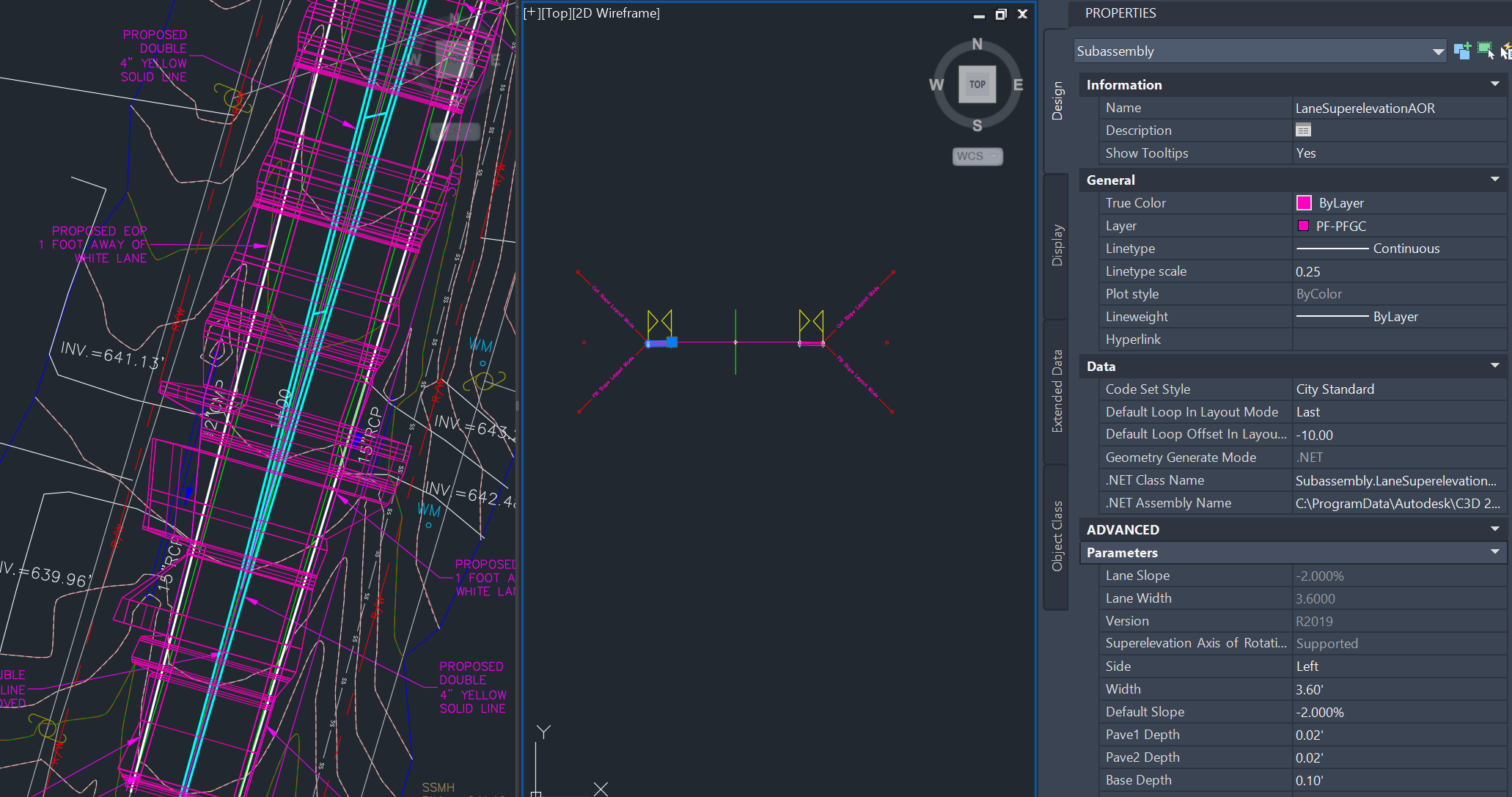Click the magenta True Color swatch

tap(1304, 202)
